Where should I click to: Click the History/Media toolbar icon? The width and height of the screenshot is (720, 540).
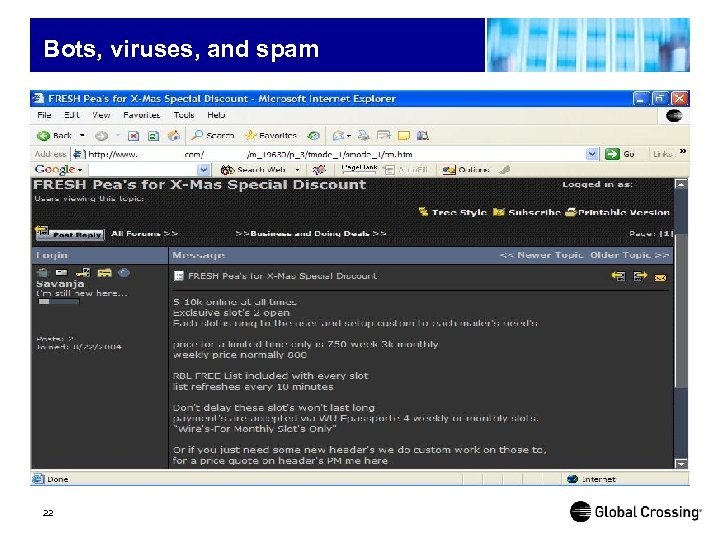(x=314, y=135)
